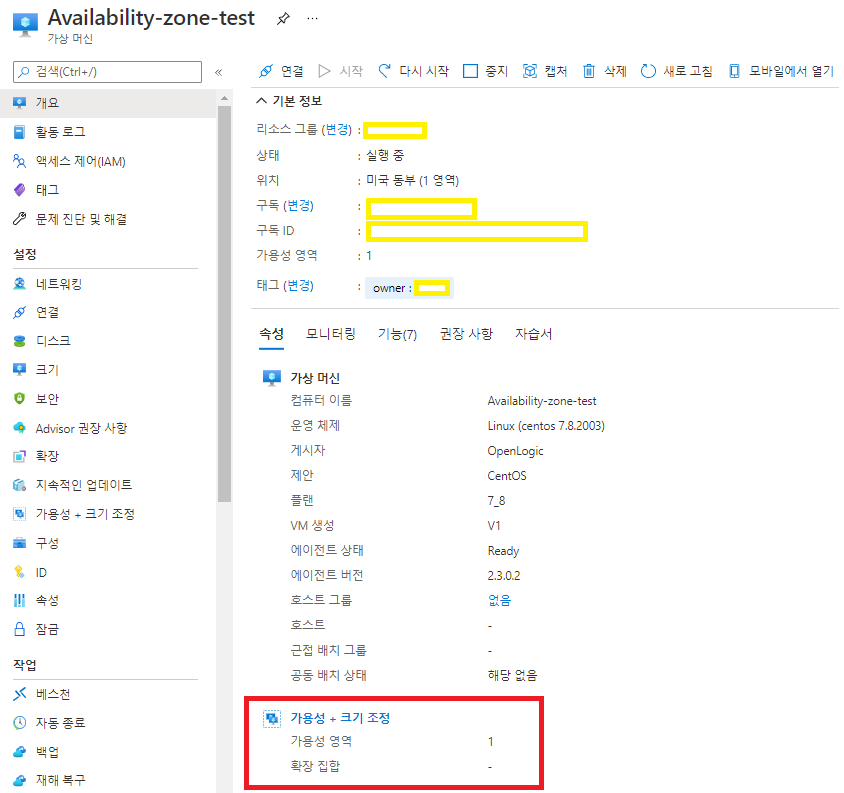Open the 권장 사항 tab

466,334
